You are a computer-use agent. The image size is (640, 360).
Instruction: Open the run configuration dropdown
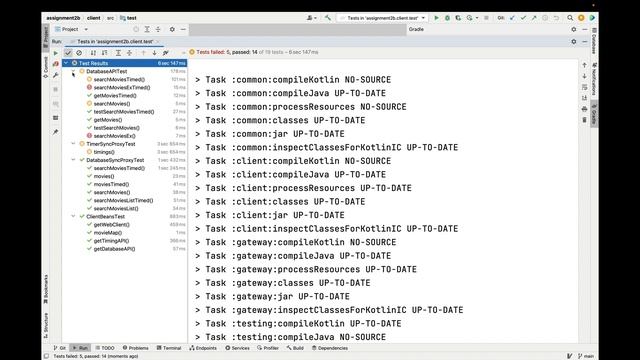[x=382, y=18]
